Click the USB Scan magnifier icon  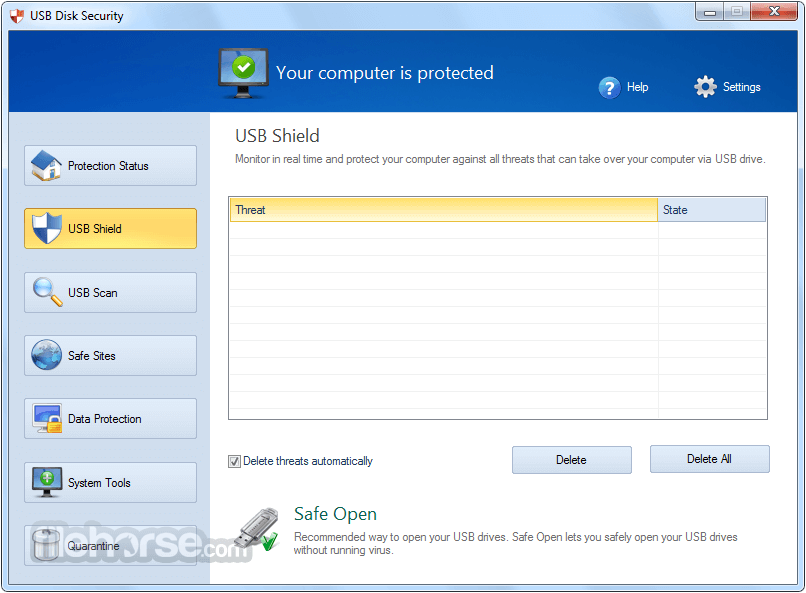(47, 292)
